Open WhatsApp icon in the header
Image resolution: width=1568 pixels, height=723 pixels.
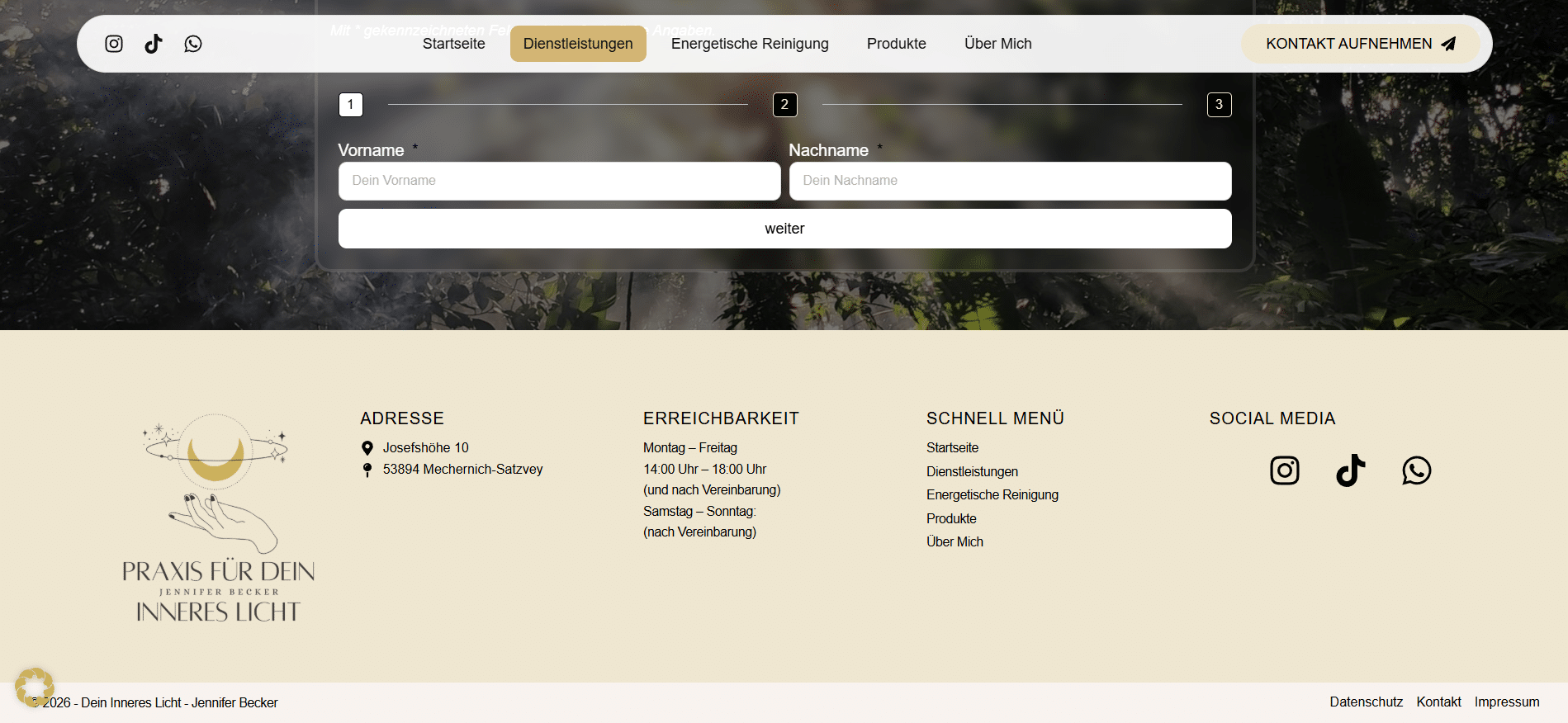click(193, 44)
